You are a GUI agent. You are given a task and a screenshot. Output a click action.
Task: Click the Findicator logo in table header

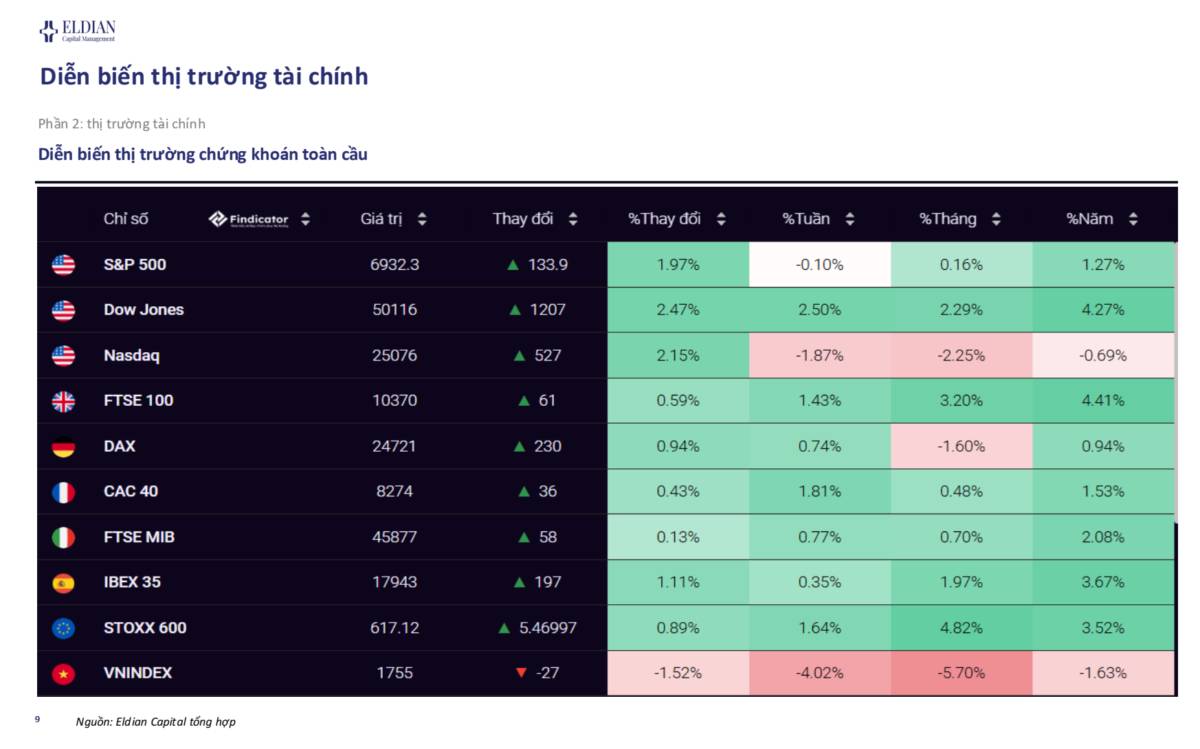point(249,219)
